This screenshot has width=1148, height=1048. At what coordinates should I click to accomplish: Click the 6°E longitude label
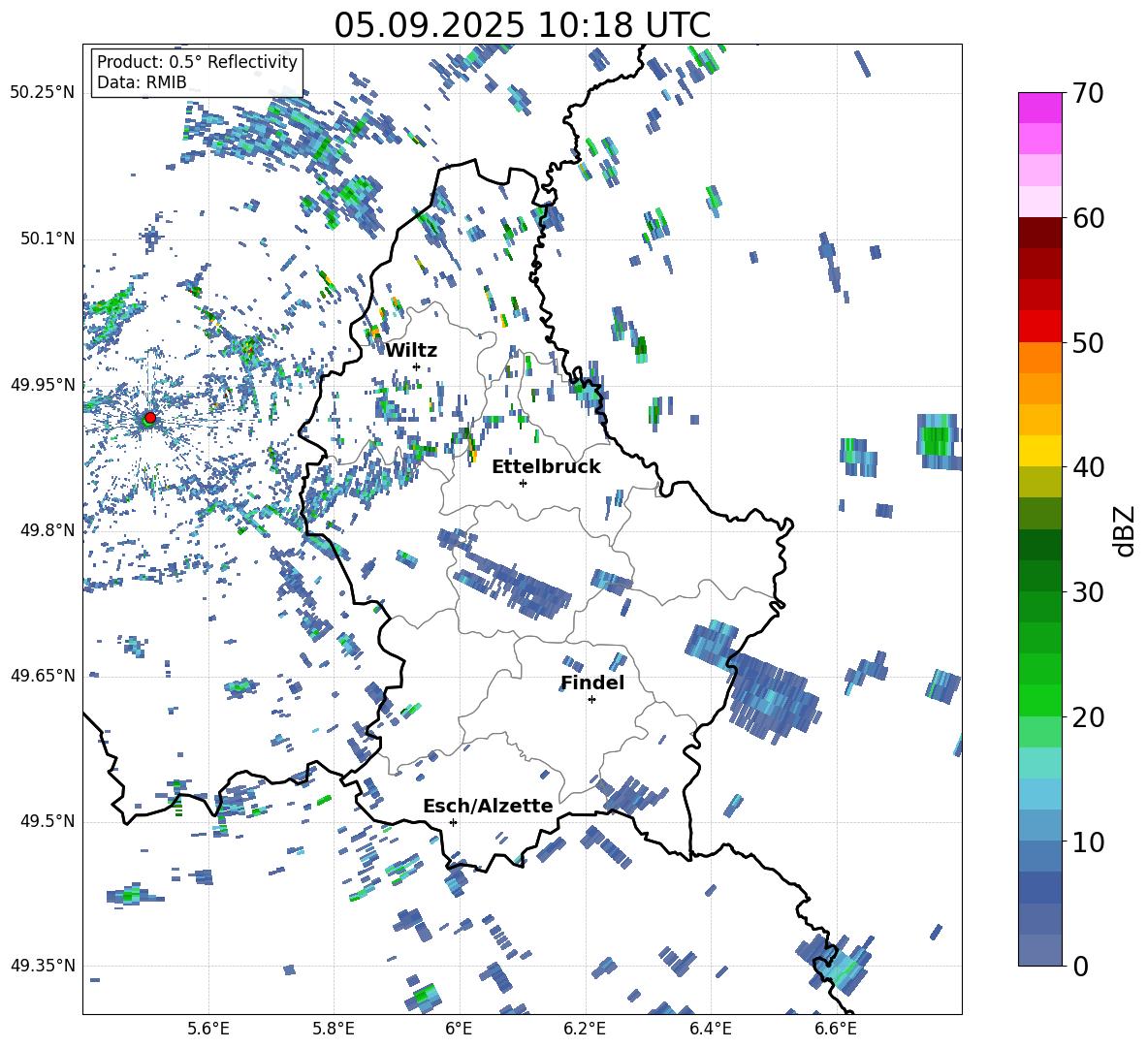459,1029
